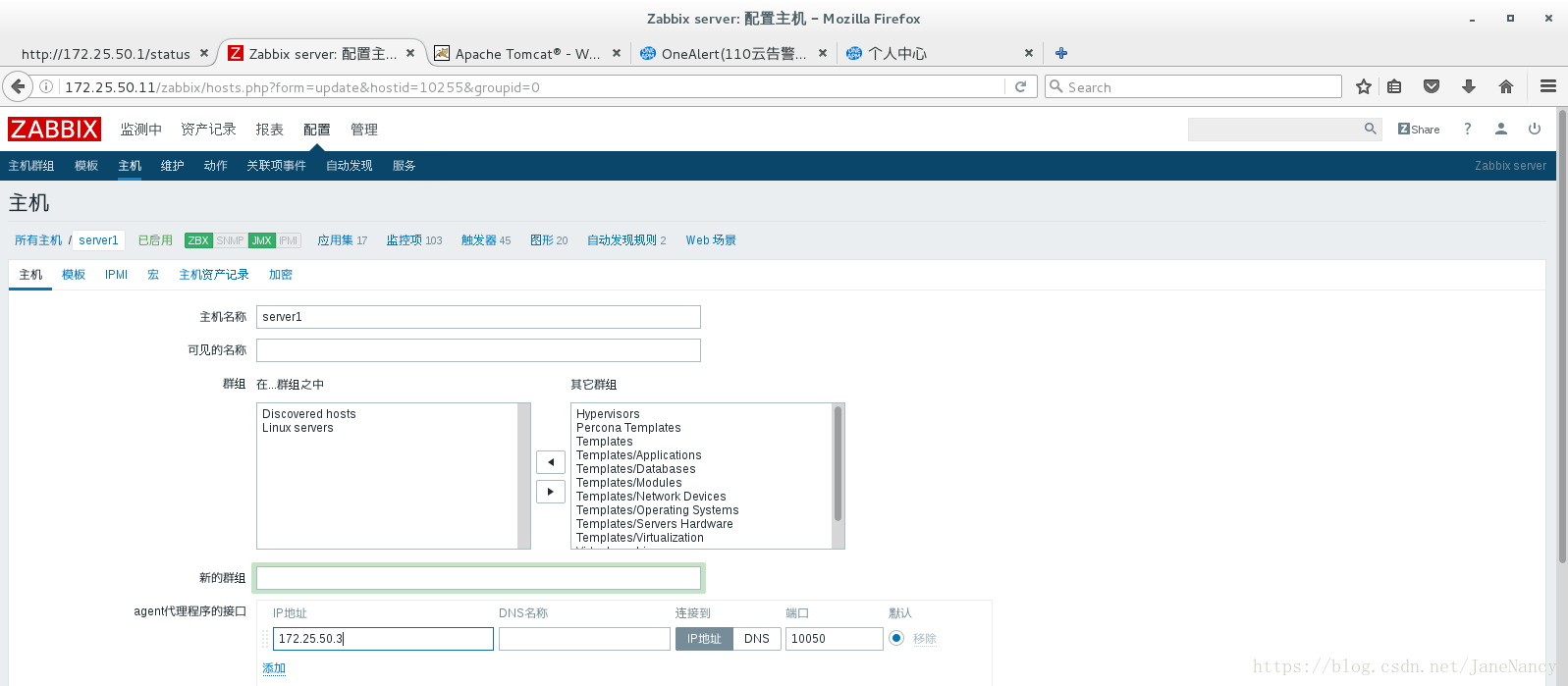The width and height of the screenshot is (1568, 686).
Task: Open the 维护 submenu
Action: (173, 166)
